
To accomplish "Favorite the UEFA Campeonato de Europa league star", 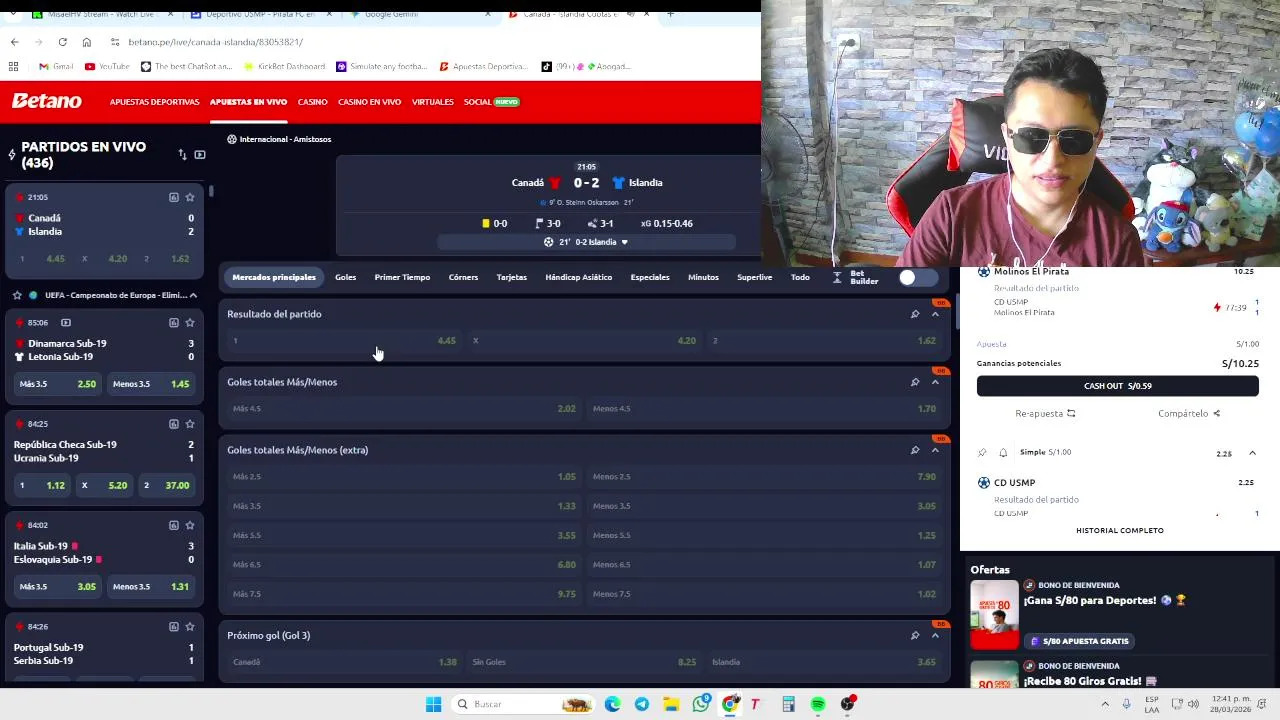I will coord(17,295).
